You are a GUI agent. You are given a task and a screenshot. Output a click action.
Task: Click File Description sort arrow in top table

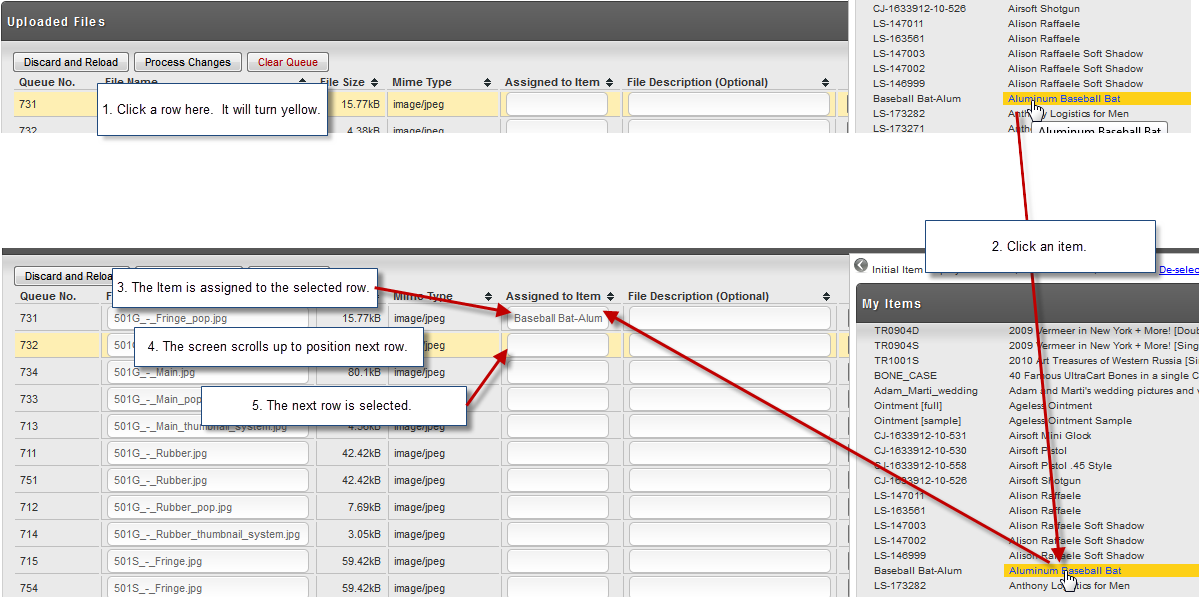point(826,83)
